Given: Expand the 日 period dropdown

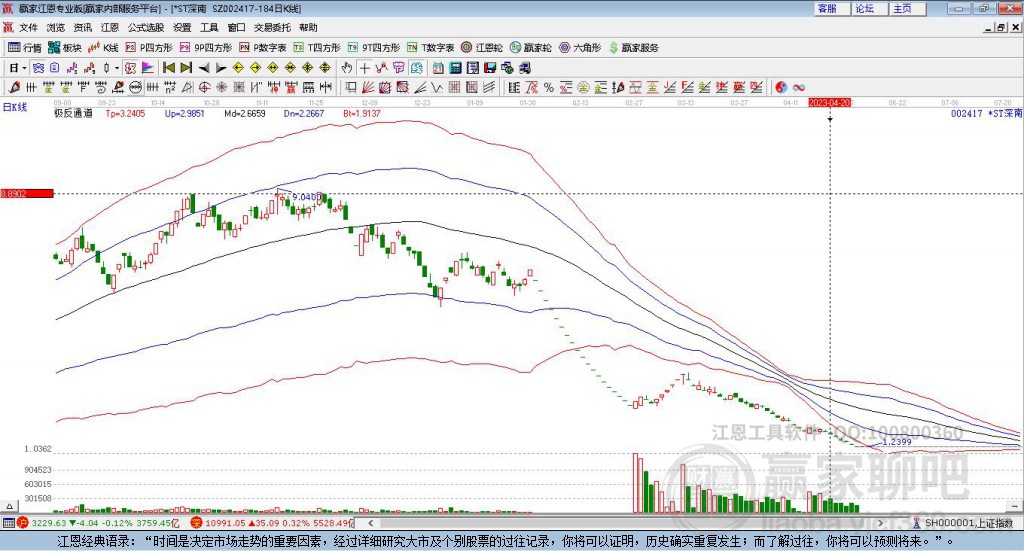Looking at the screenshot, I should pos(24,68).
